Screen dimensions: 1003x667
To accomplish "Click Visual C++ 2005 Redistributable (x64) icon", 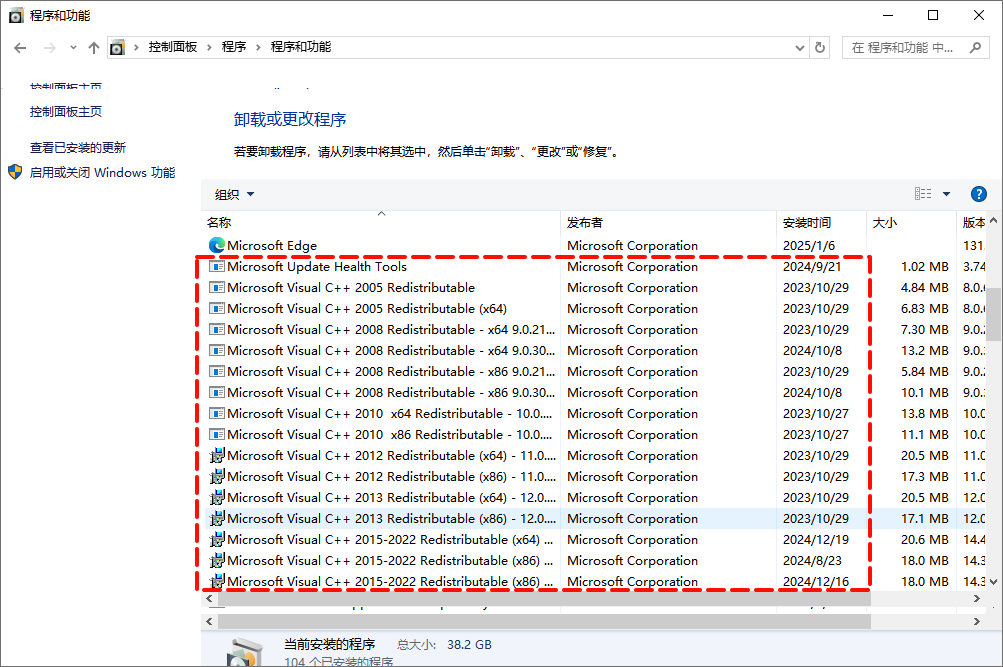I will tap(217, 308).
